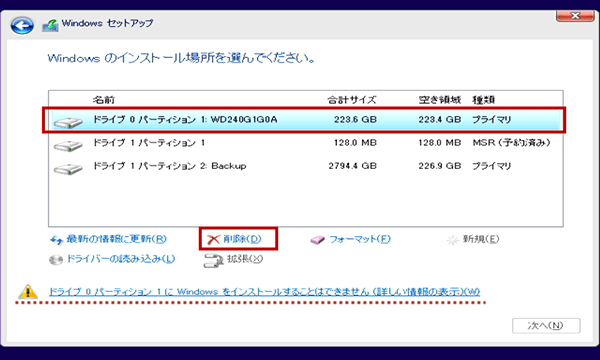
Task: Click the 223.6 GB total size cell
Action: tap(355, 119)
